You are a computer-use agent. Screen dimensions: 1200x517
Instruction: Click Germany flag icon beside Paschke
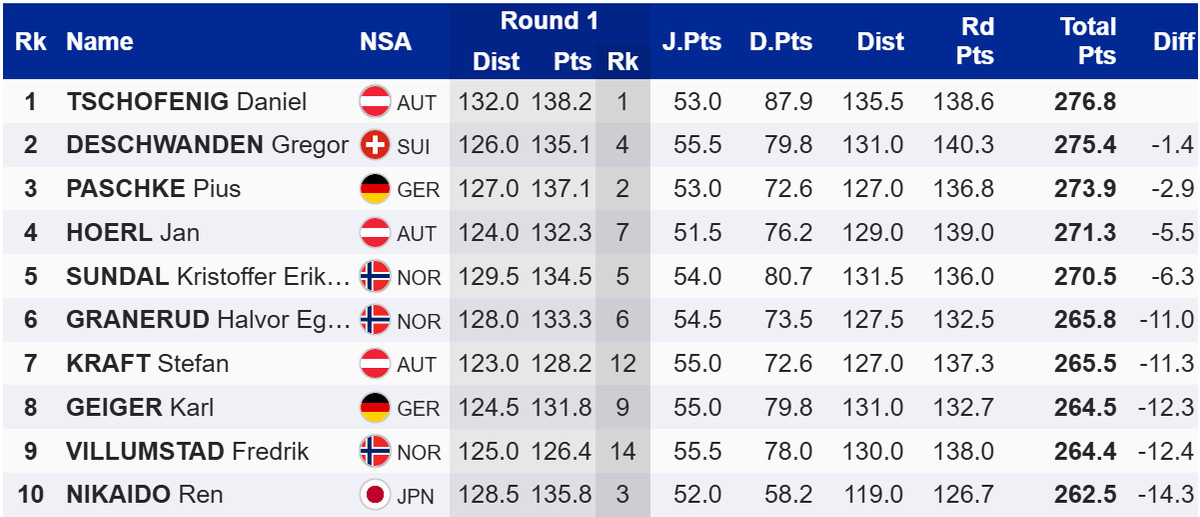(375, 189)
